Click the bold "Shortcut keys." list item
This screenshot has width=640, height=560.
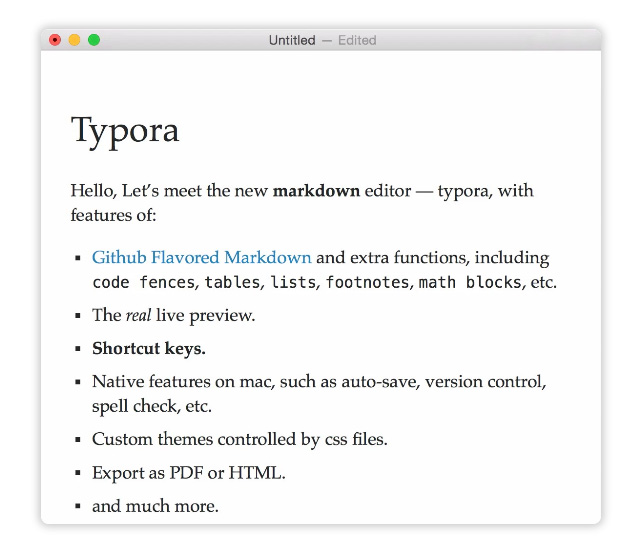[149, 349]
